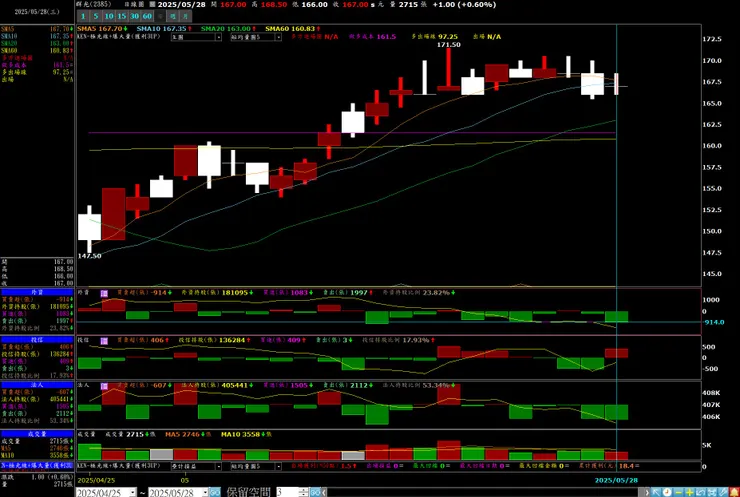This screenshot has width=740, height=497.
Task: Click the 2025/04/25 date on time axis
Action: tap(96, 480)
